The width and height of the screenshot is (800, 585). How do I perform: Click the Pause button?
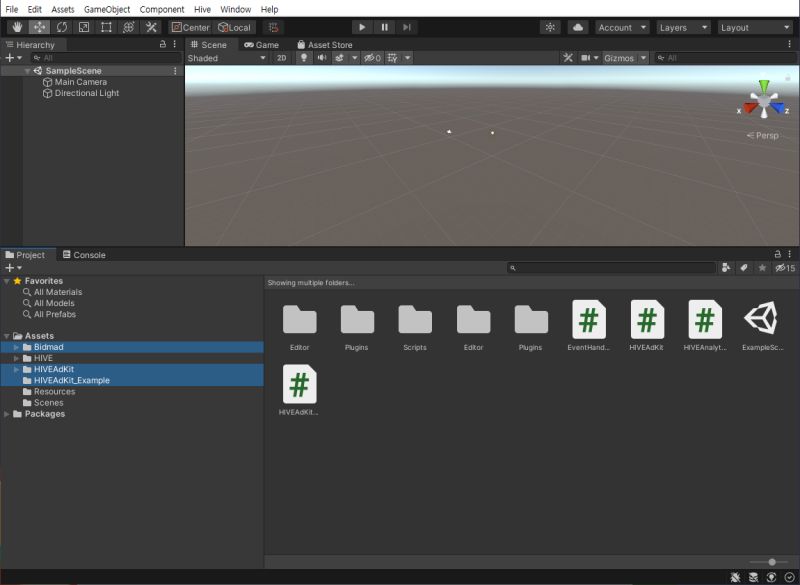[x=384, y=27]
